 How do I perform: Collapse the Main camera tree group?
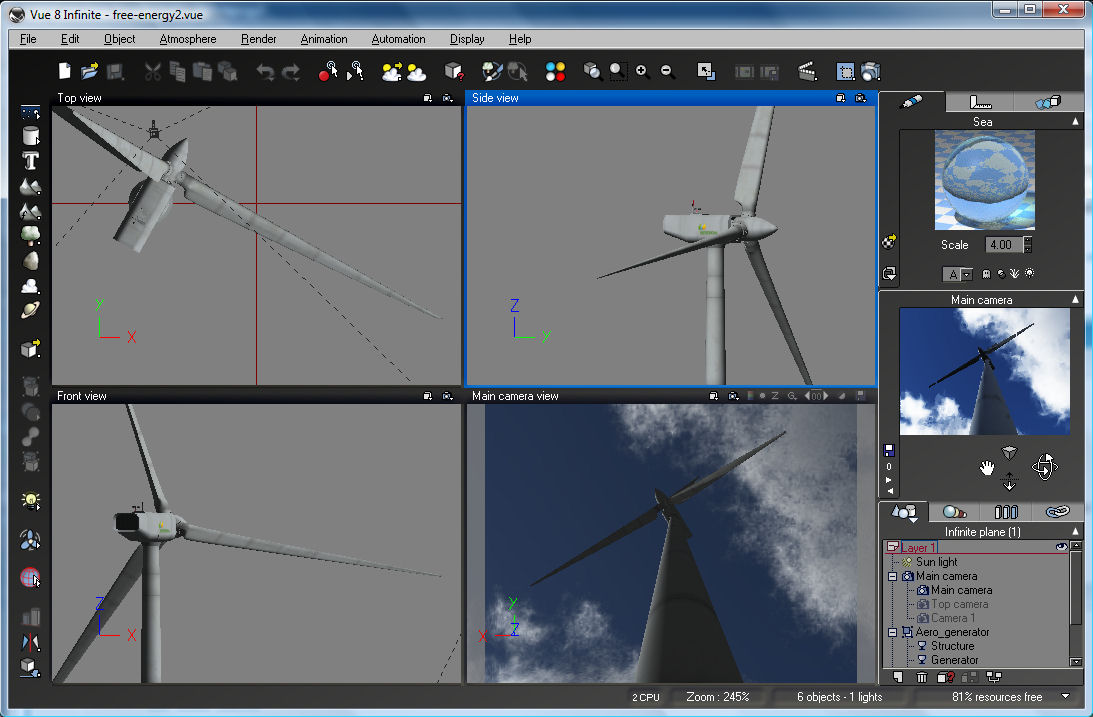click(x=892, y=576)
